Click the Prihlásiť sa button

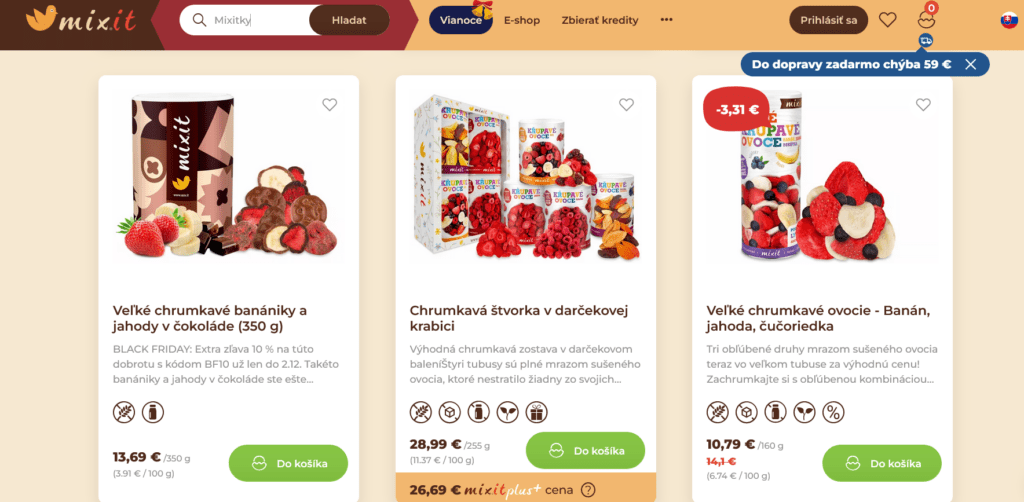click(x=829, y=20)
